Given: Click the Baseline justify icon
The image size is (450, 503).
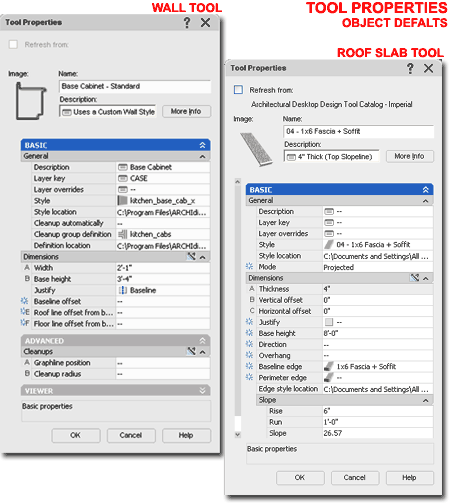Looking at the screenshot, I should coord(123,290).
